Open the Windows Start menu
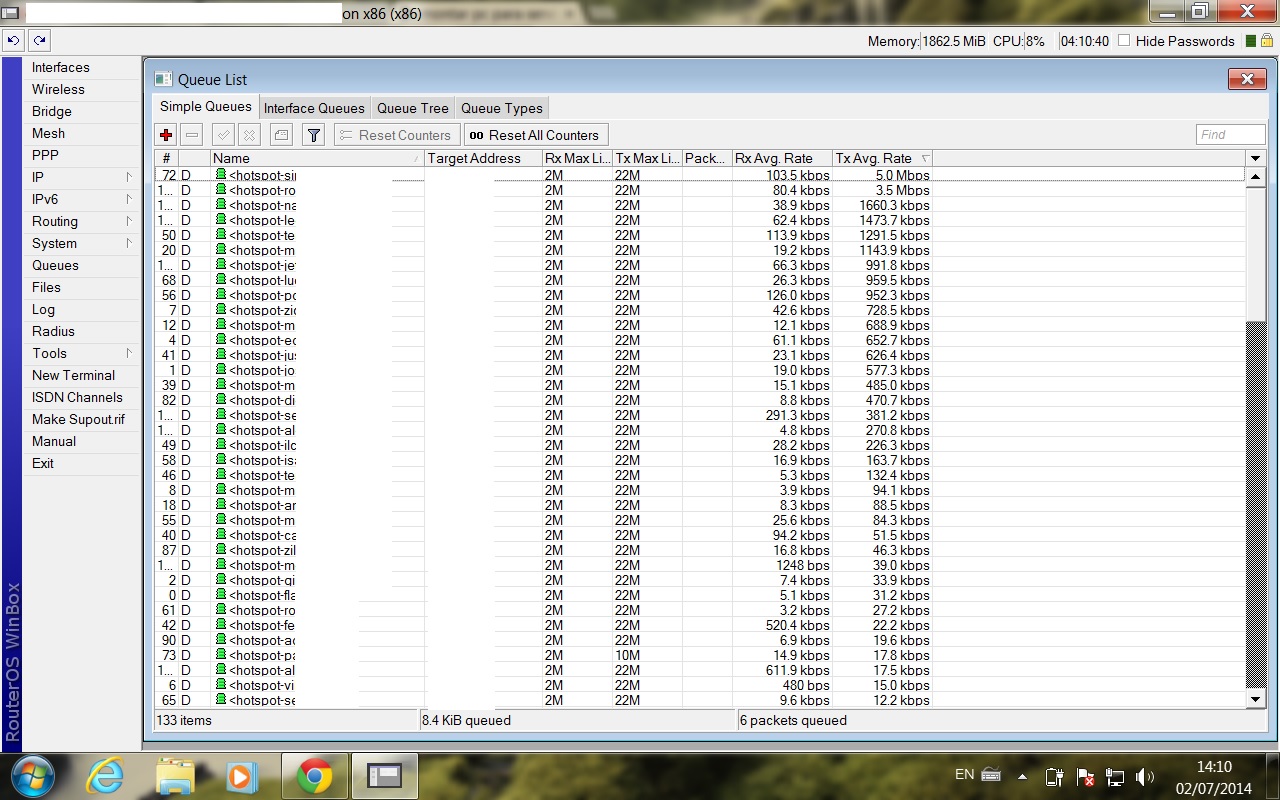Image resolution: width=1280 pixels, height=800 pixels. [x=33, y=776]
